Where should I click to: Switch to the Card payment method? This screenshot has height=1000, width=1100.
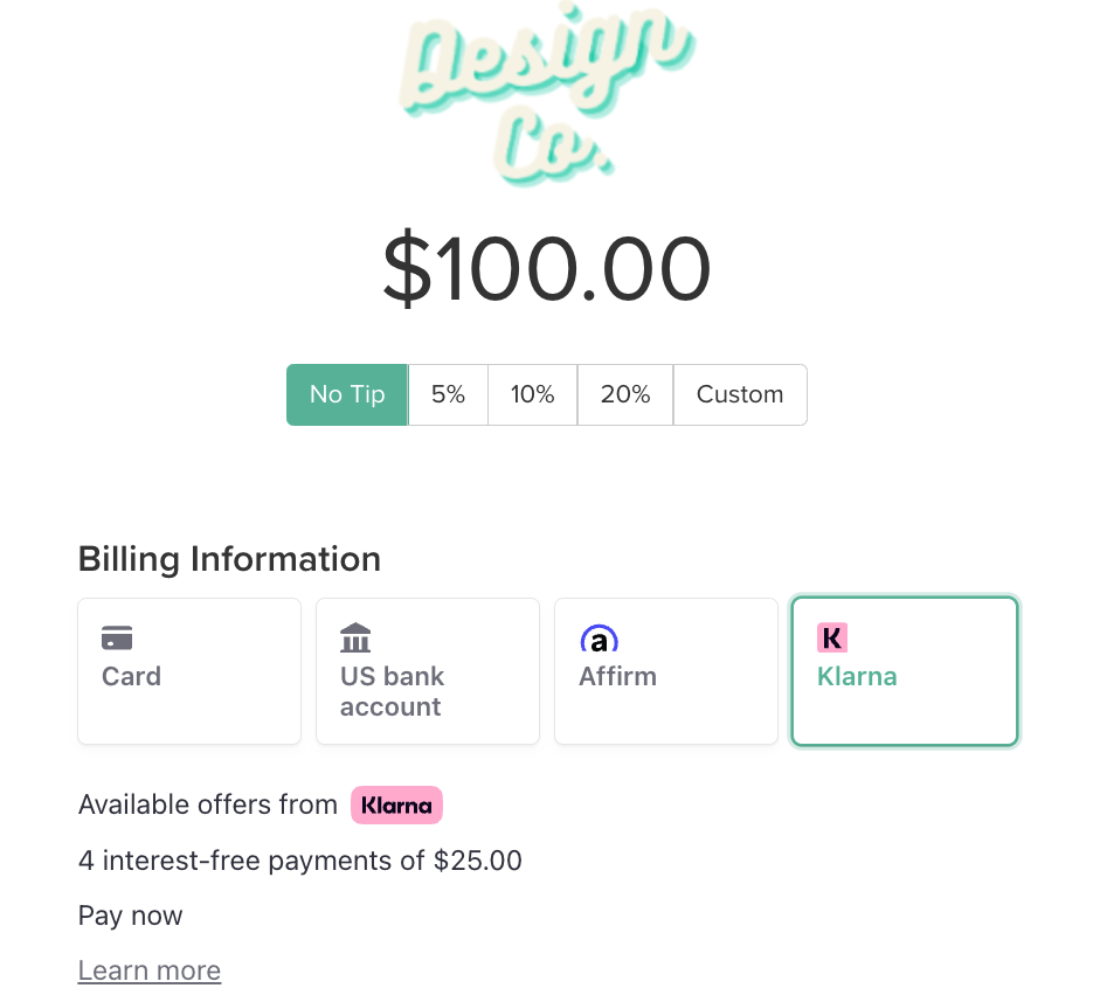(x=131, y=677)
